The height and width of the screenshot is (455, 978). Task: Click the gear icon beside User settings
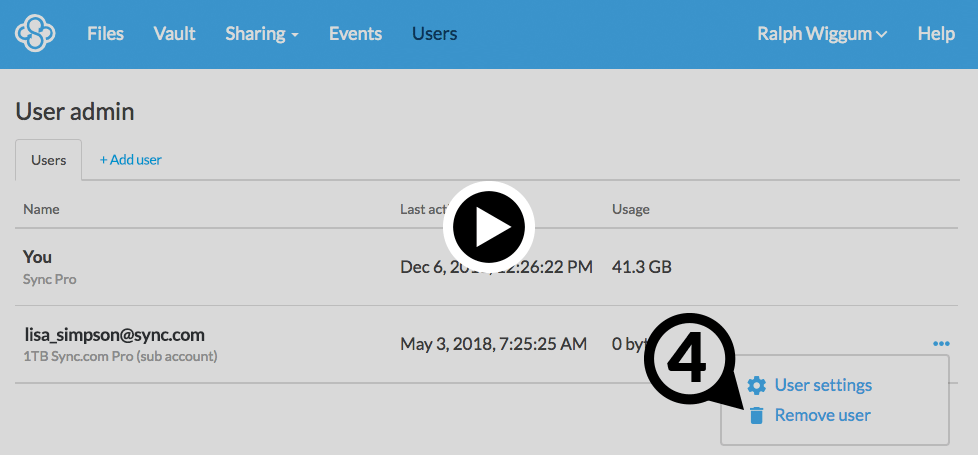click(756, 386)
